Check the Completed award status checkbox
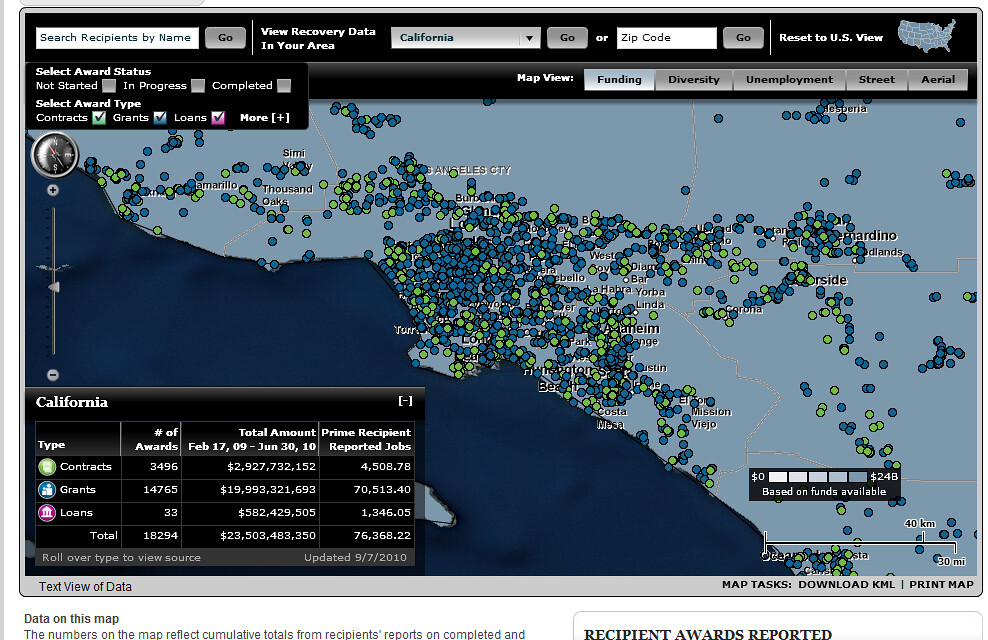This screenshot has height=640, width=988. click(x=284, y=86)
